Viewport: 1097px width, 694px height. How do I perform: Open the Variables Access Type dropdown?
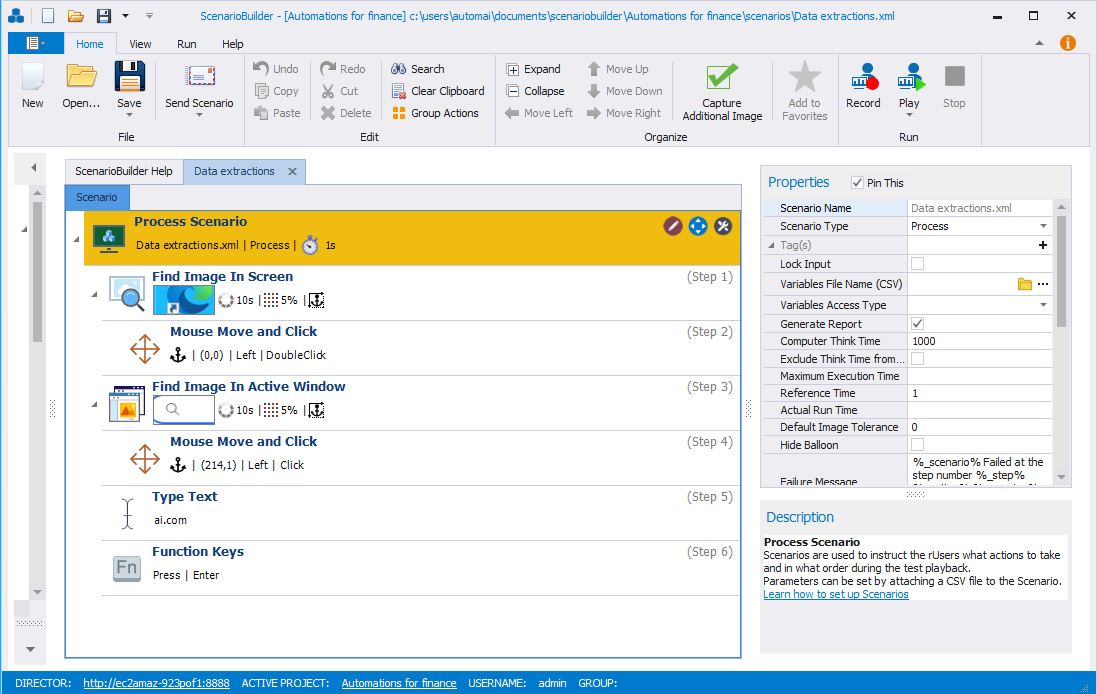coord(1043,305)
